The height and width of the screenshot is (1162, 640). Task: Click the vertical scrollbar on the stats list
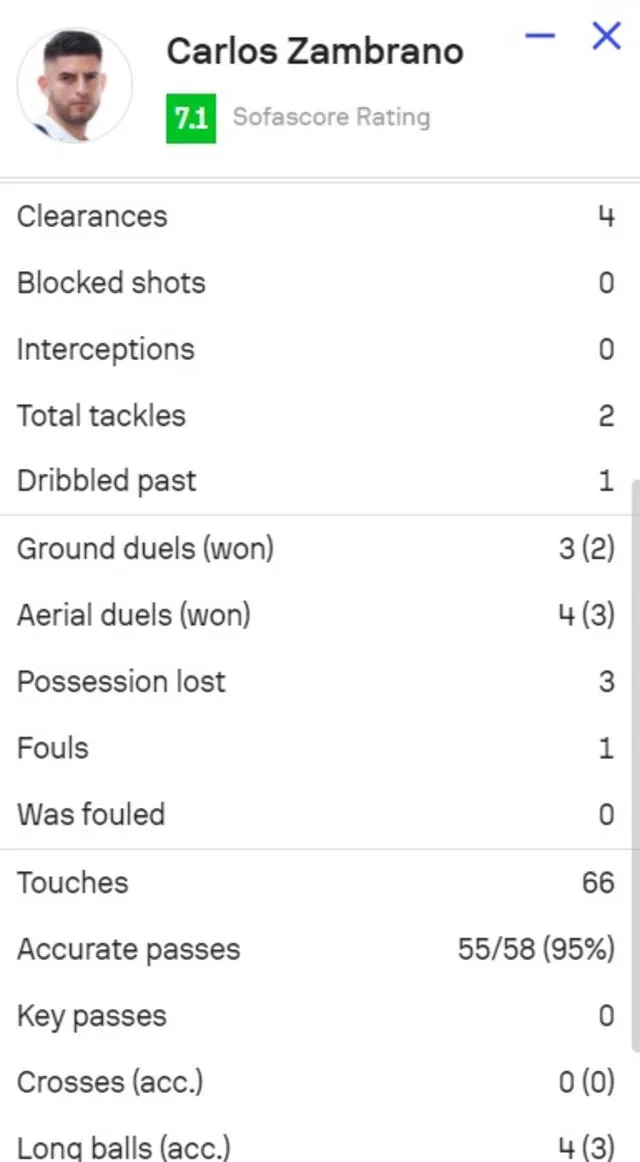[x=634, y=760]
